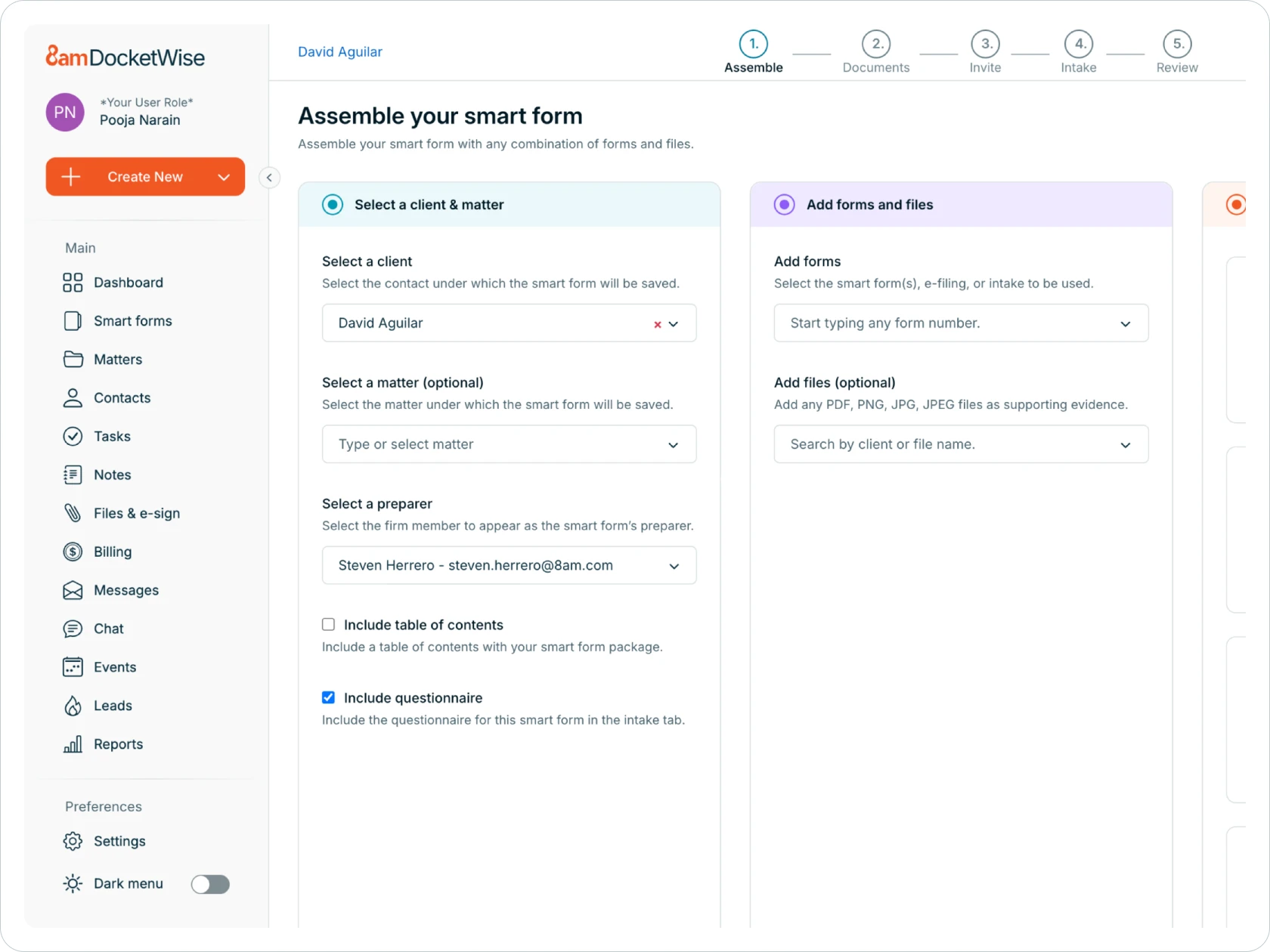1270x952 pixels.
Task: Open the Steven Herrero preparer dropdown
Action: point(509,566)
